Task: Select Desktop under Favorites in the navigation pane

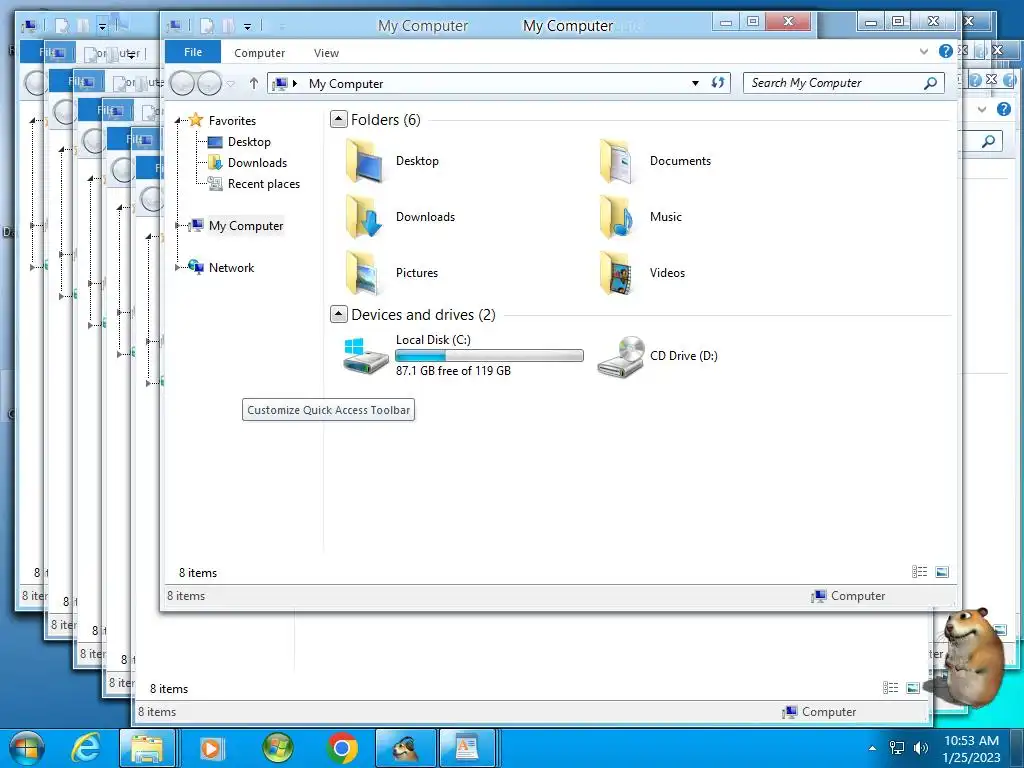Action: 249,142
